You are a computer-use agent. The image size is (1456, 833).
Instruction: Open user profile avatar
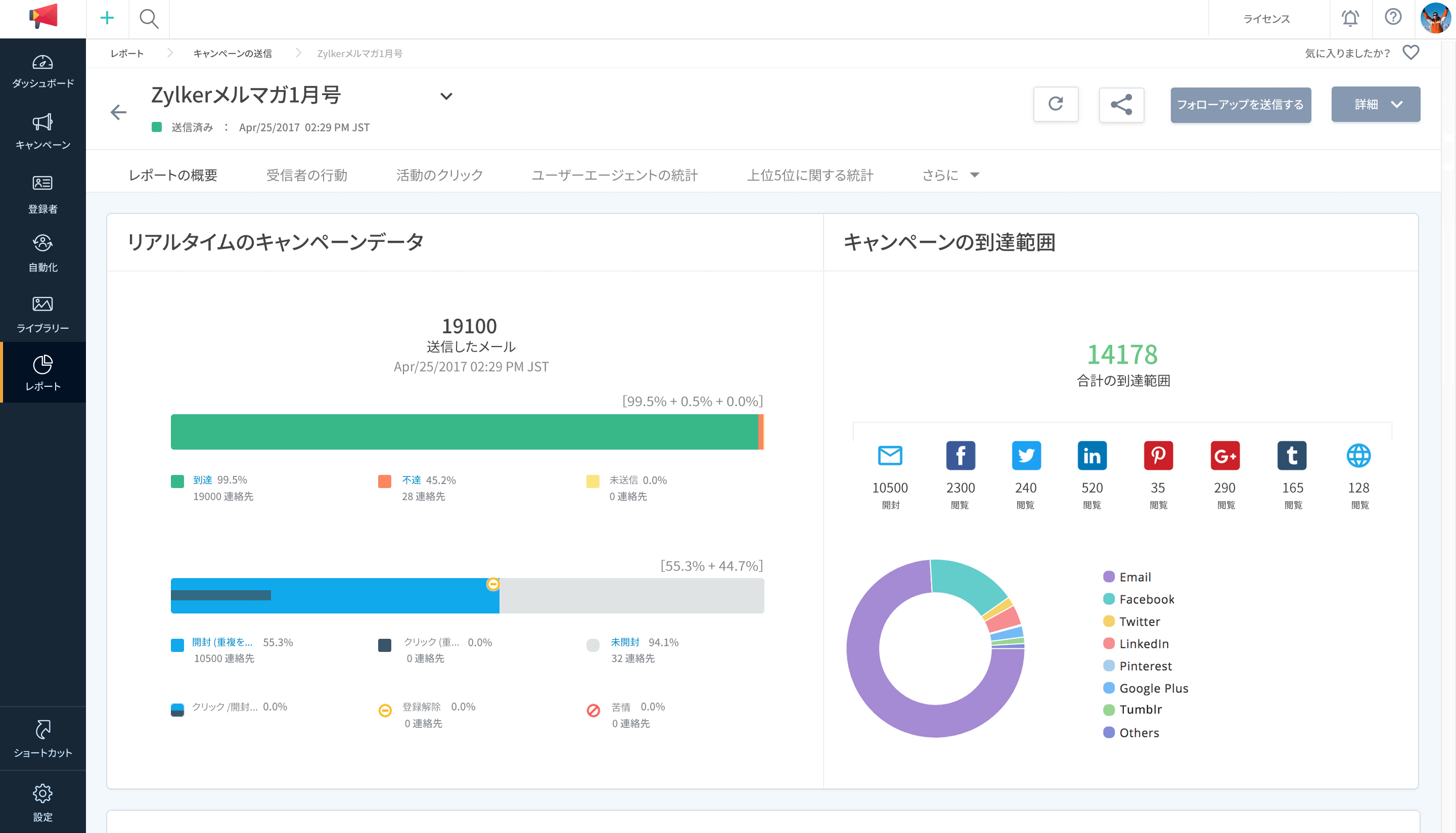(x=1435, y=18)
